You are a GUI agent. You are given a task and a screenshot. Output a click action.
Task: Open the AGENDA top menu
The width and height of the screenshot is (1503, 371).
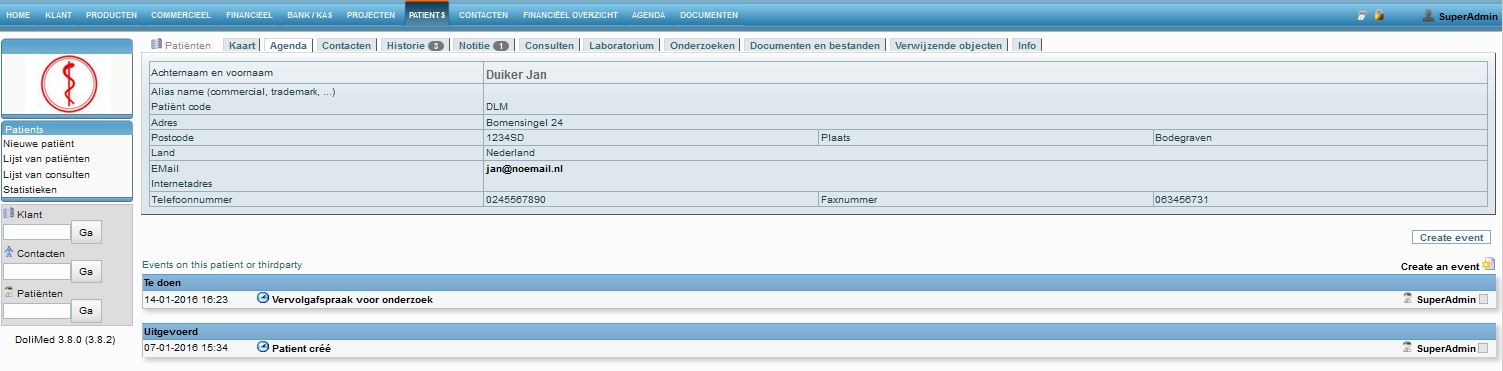coord(648,15)
